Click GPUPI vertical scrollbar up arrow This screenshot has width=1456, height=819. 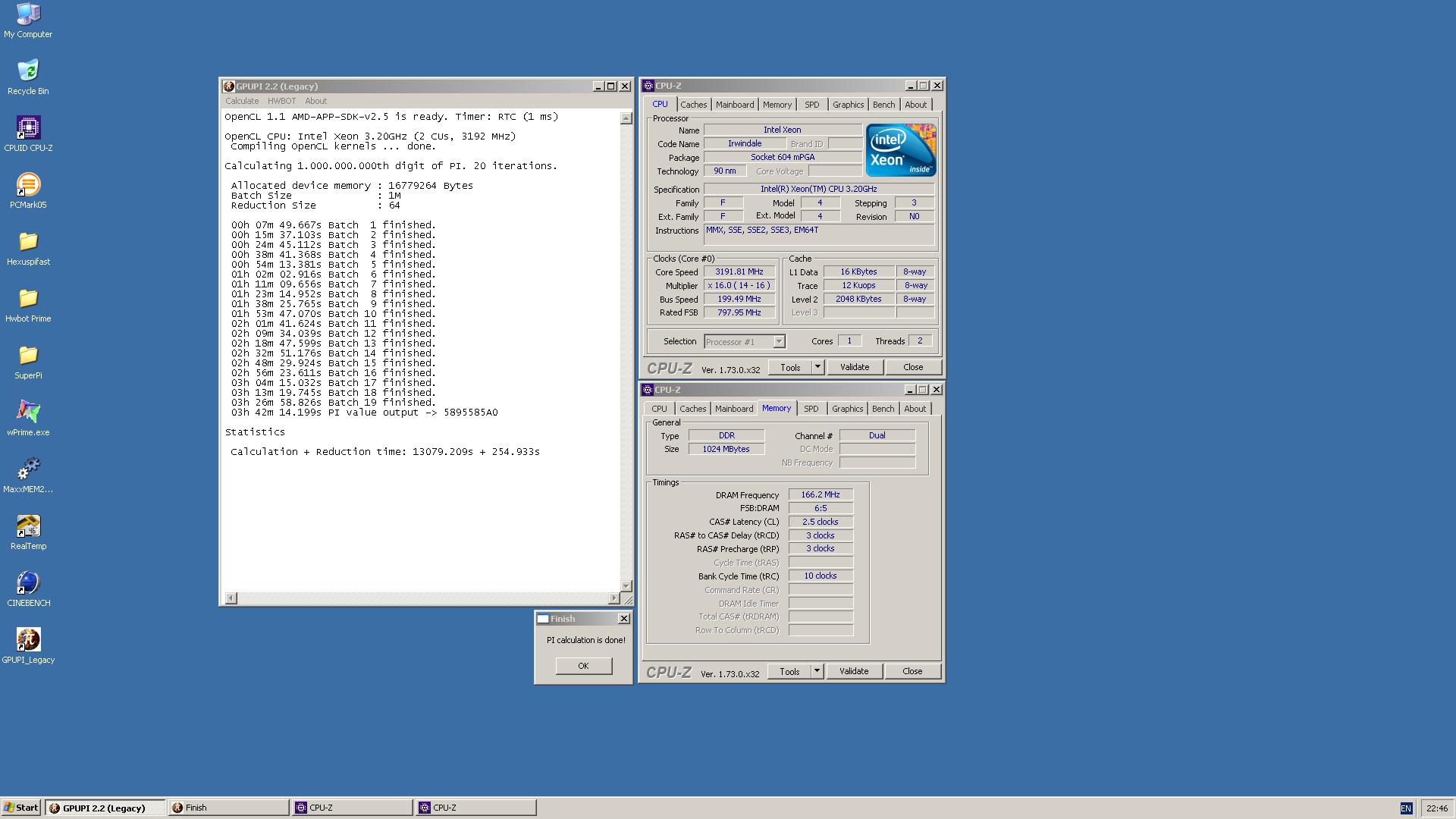[626, 118]
